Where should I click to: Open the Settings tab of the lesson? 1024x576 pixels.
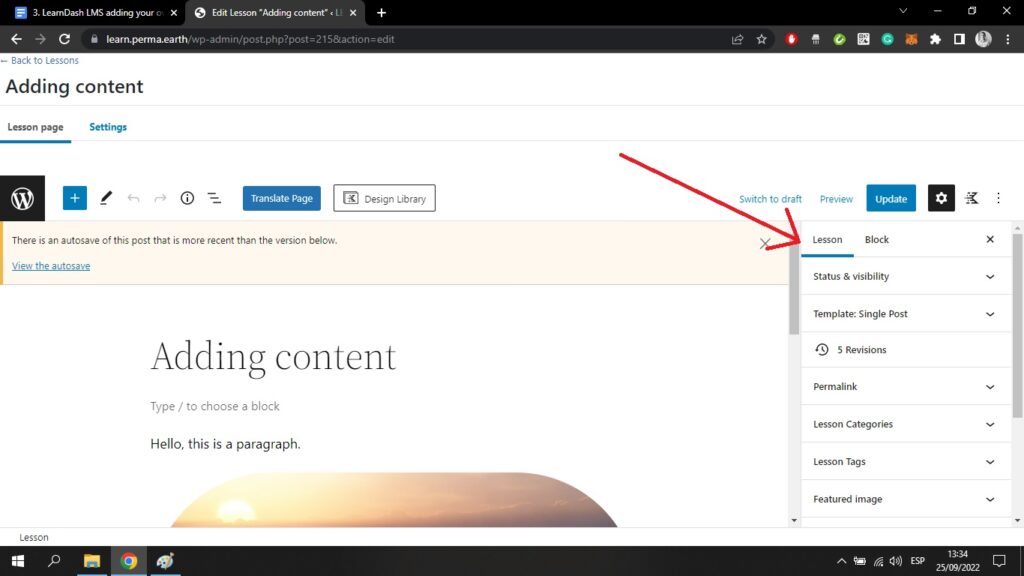click(108, 127)
